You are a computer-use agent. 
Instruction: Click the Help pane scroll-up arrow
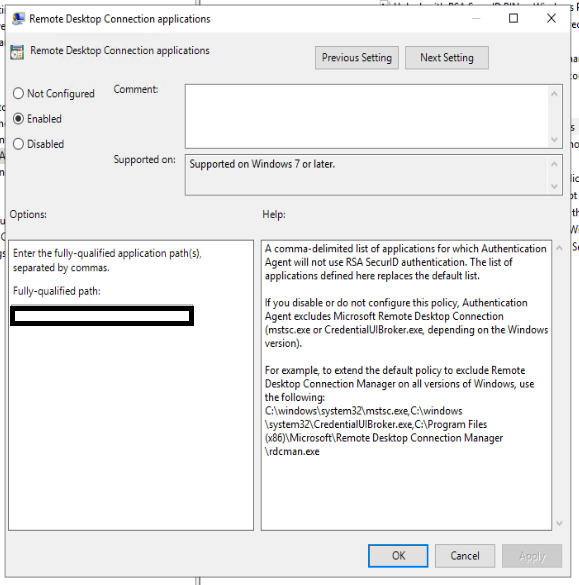click(x=559, y=248)
